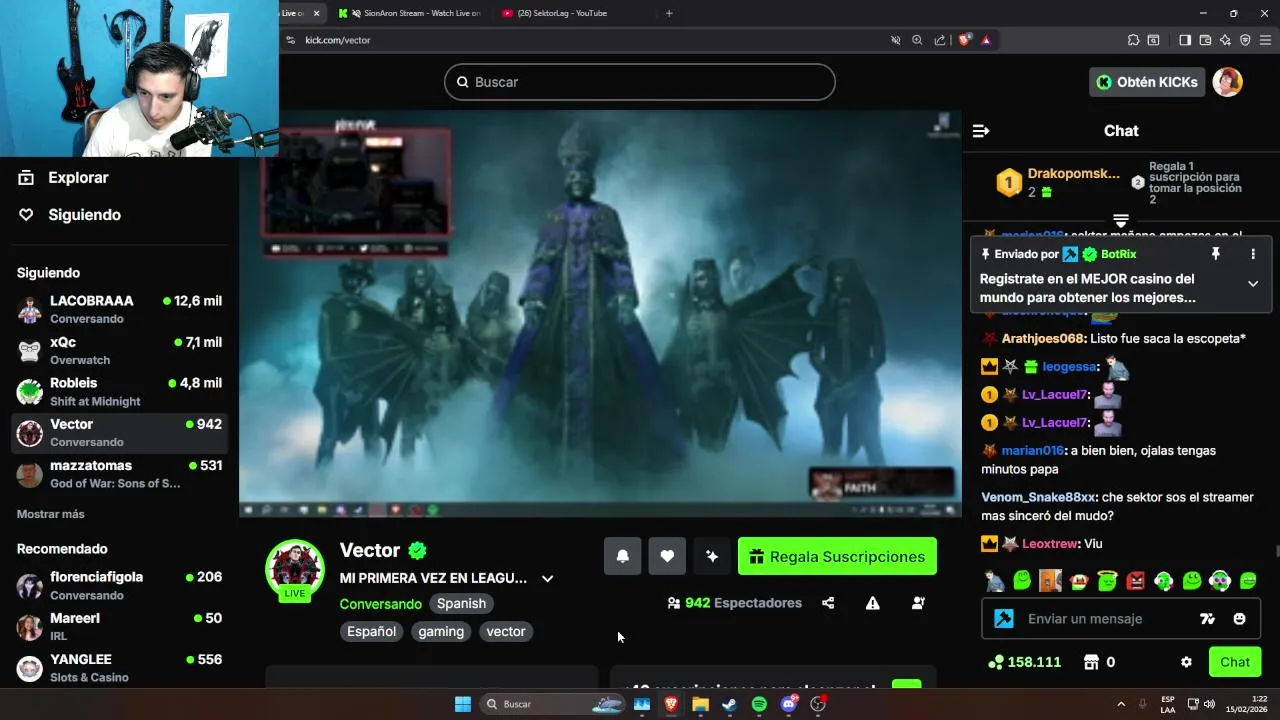The image size is (1280, 720).
Task: Click the Brave Shields lion icon
Action: point(964,40)
